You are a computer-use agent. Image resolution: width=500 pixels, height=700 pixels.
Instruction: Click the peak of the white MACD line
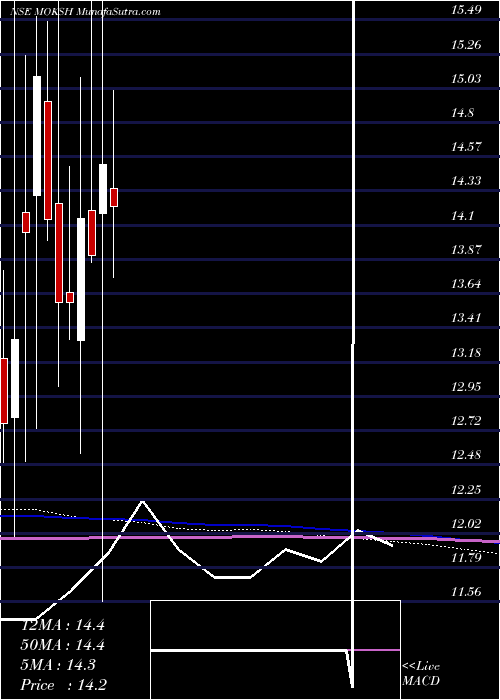tap(143, 502)
